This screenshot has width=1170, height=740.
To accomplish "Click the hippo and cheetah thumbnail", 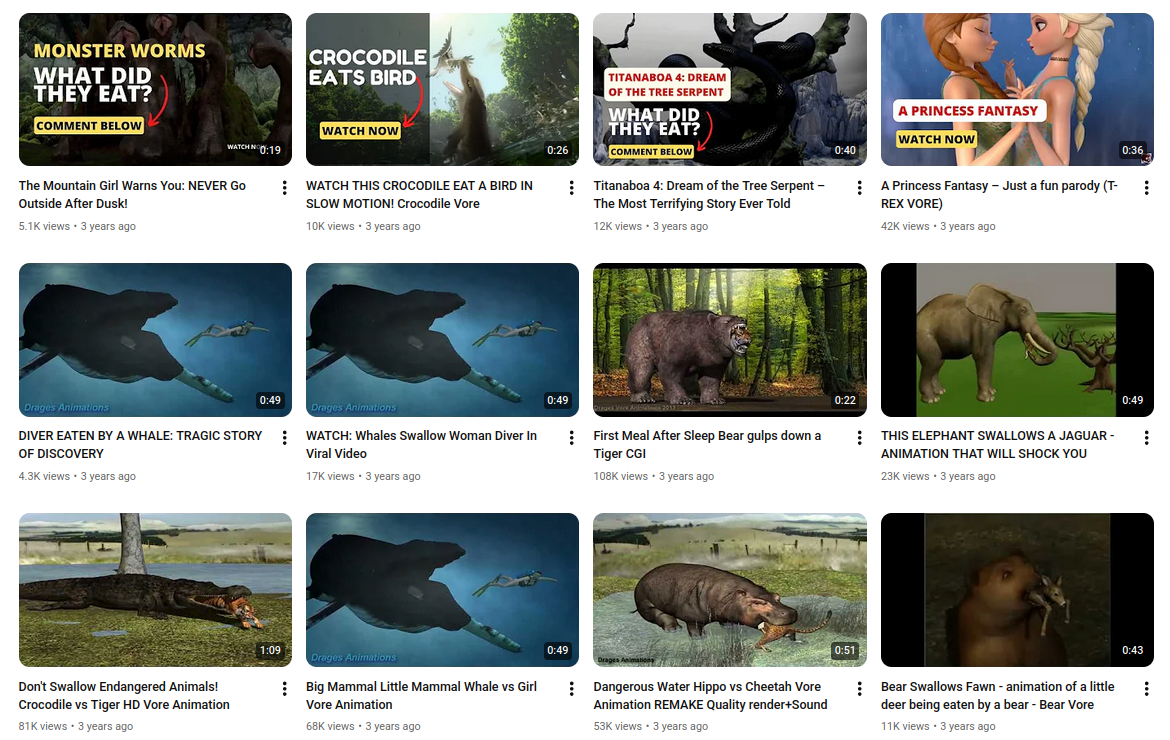I will [729, 590].
